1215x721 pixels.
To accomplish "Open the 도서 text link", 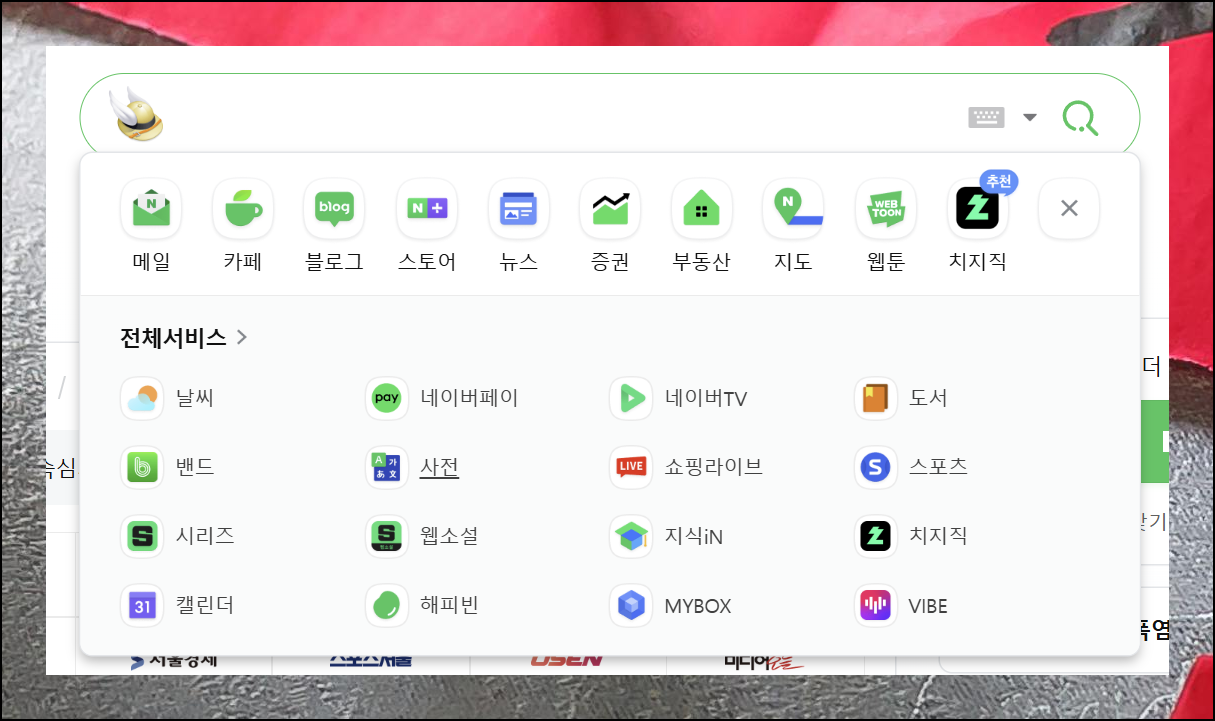I will tap(929, 398).
